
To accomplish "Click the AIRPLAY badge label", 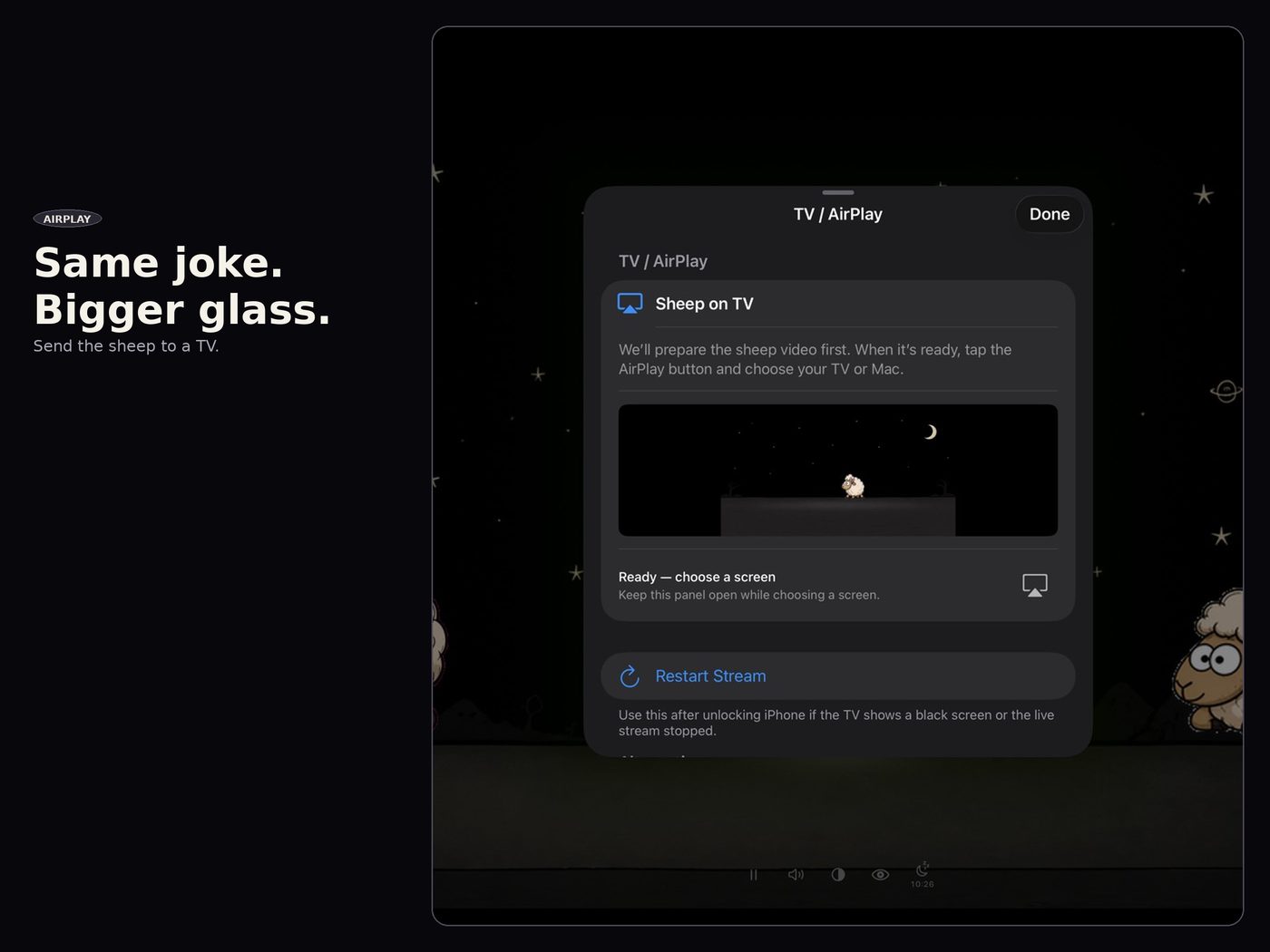I will pyautogui.click(x=67, y=219).
